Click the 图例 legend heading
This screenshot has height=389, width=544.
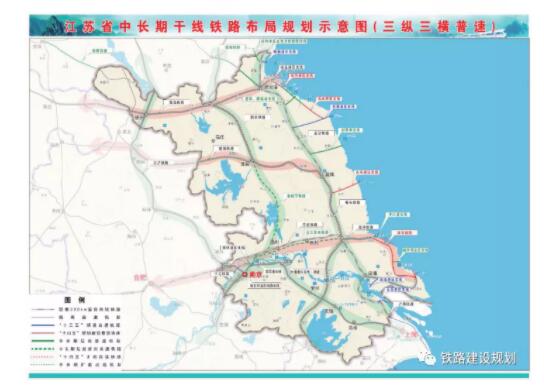pos(74,300)
